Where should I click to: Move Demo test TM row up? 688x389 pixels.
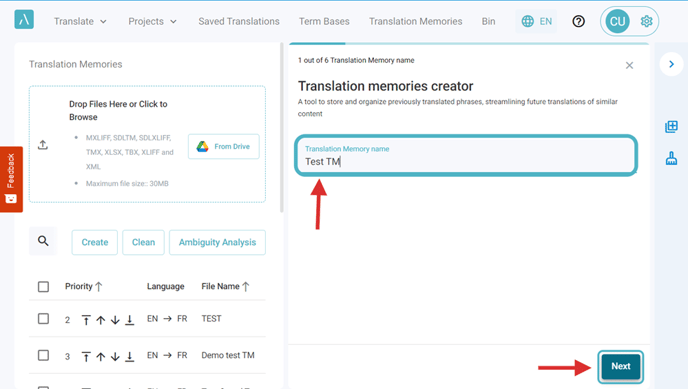(x=100, y=357)
